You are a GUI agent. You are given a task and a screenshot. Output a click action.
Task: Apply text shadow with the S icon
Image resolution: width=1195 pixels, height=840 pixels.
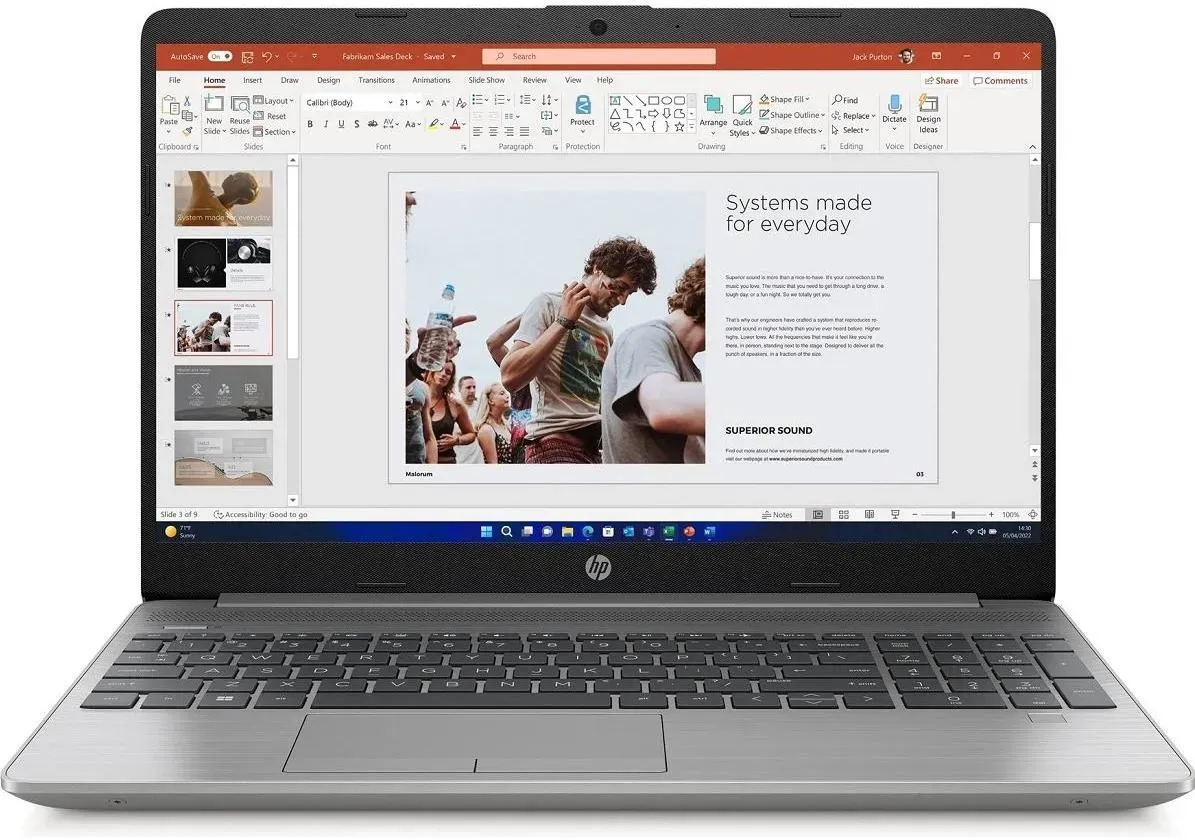point(356,124)
